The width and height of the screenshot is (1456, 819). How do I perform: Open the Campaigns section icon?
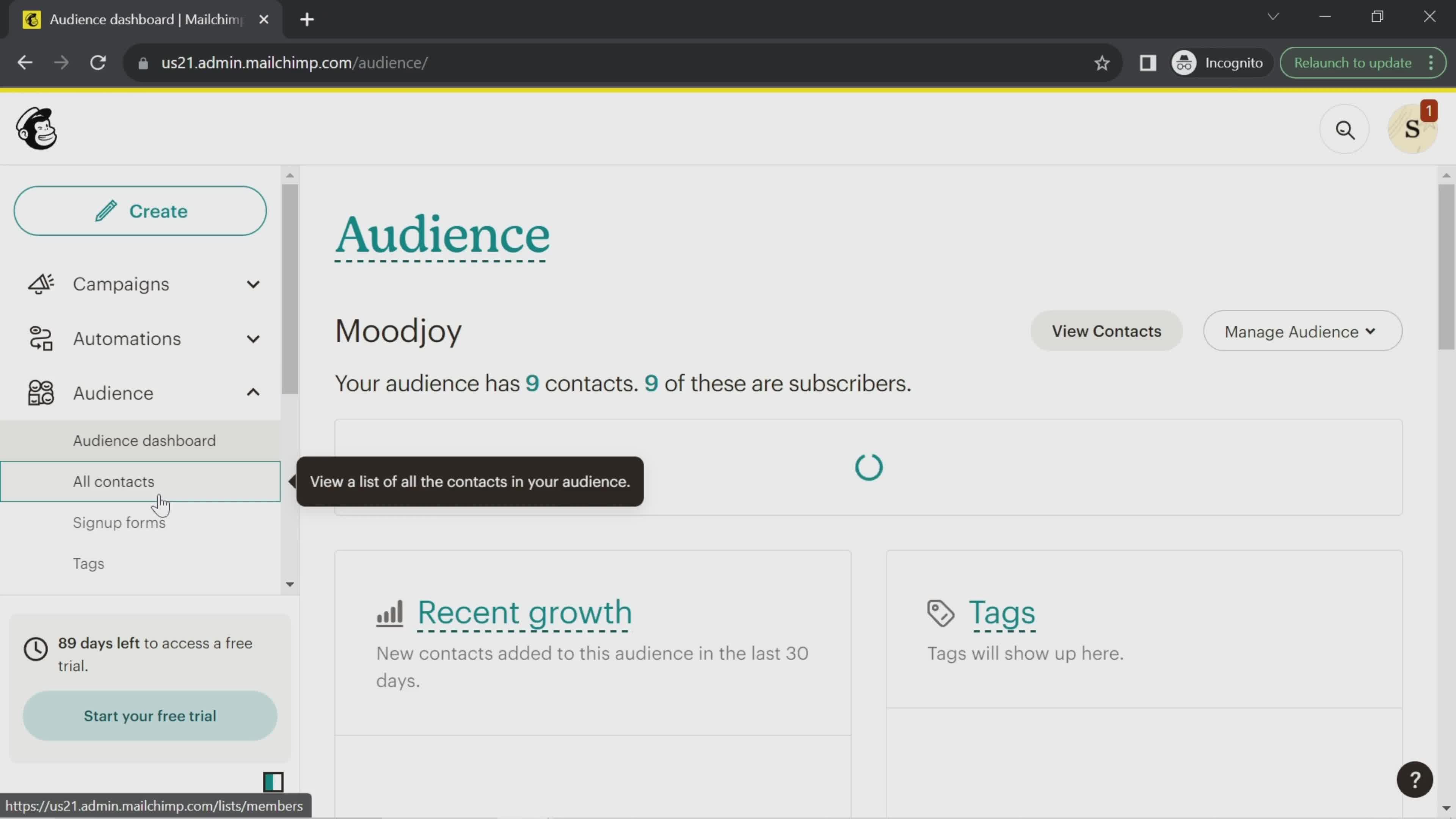[x=40, y=284]
